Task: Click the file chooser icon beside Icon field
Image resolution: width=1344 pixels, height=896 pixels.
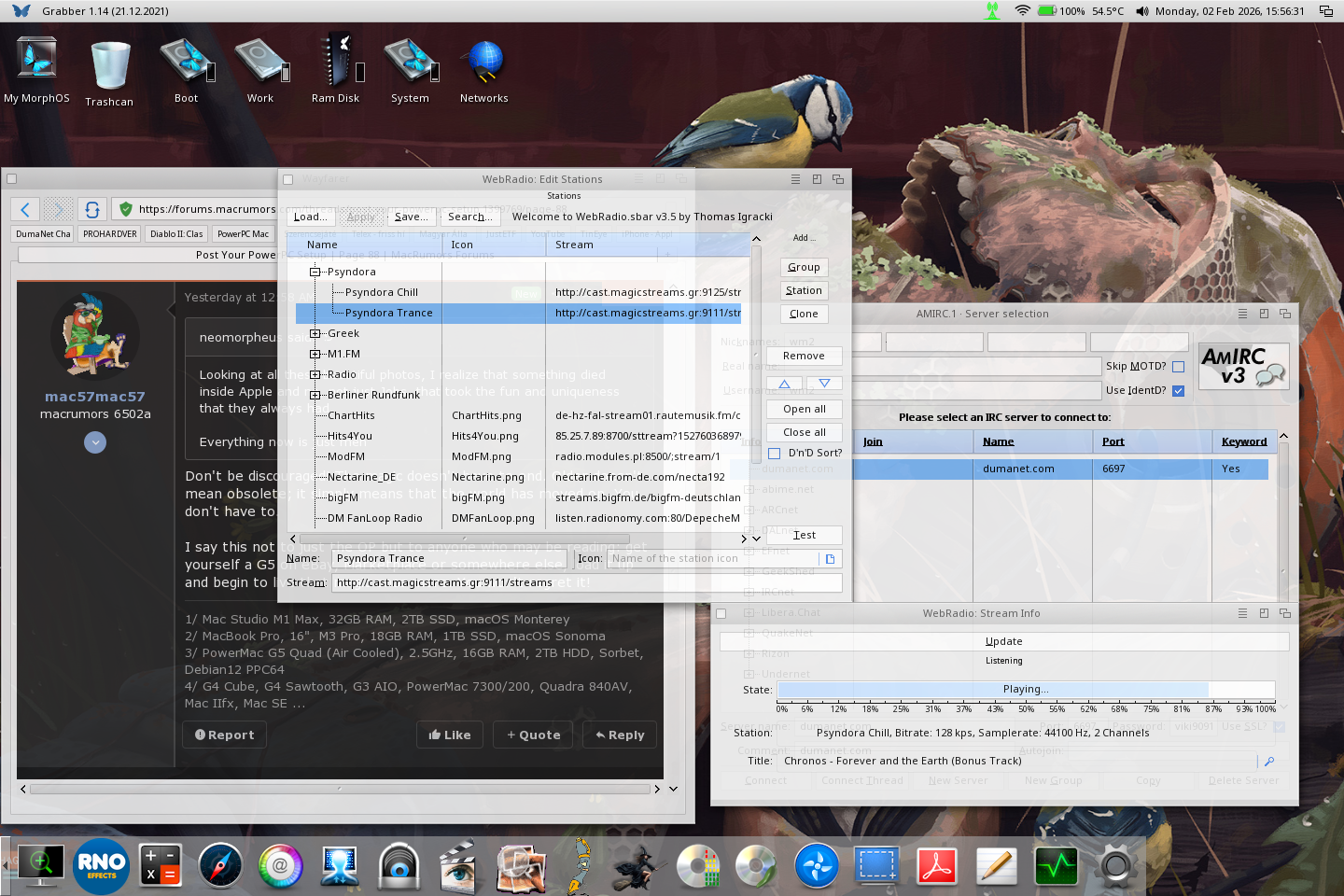Action: [830, 558]
